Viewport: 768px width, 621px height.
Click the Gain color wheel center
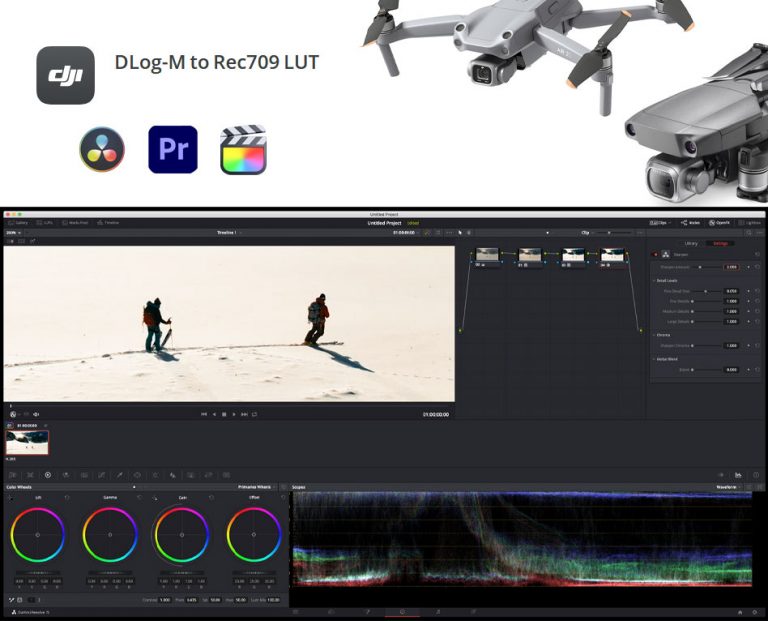coord(182,535)
